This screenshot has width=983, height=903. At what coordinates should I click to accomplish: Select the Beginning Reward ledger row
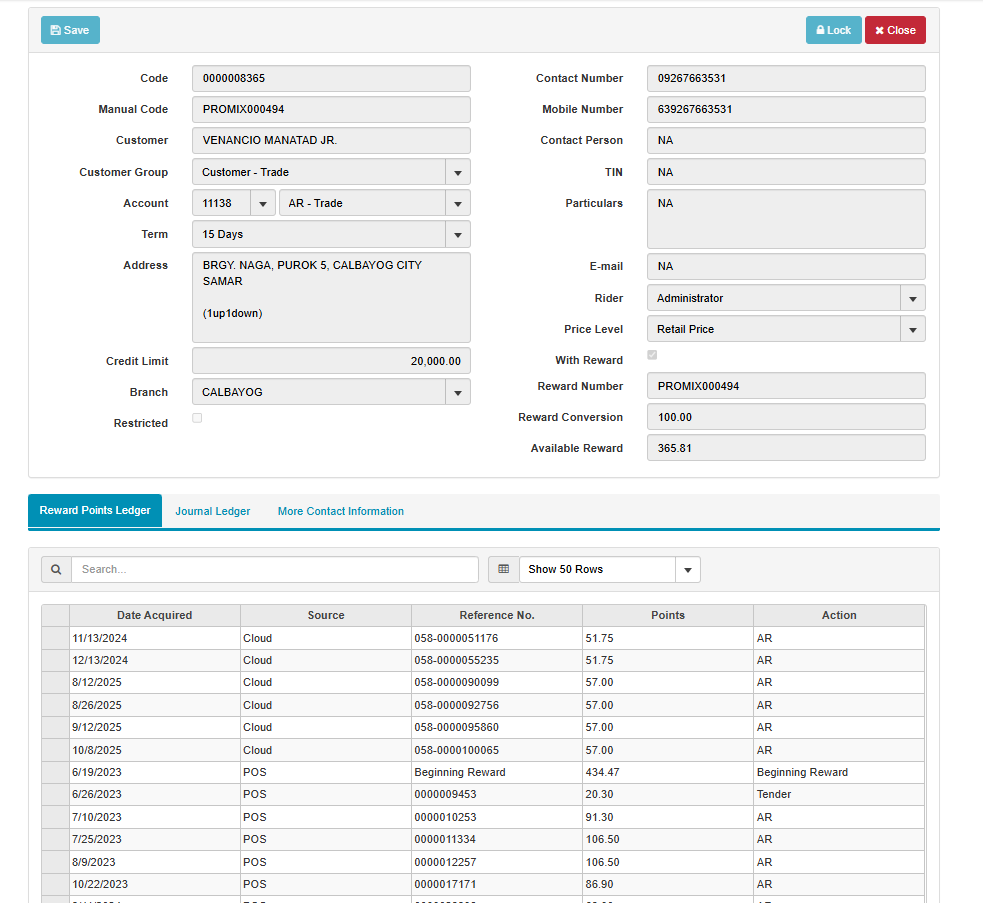coord(460,772)
